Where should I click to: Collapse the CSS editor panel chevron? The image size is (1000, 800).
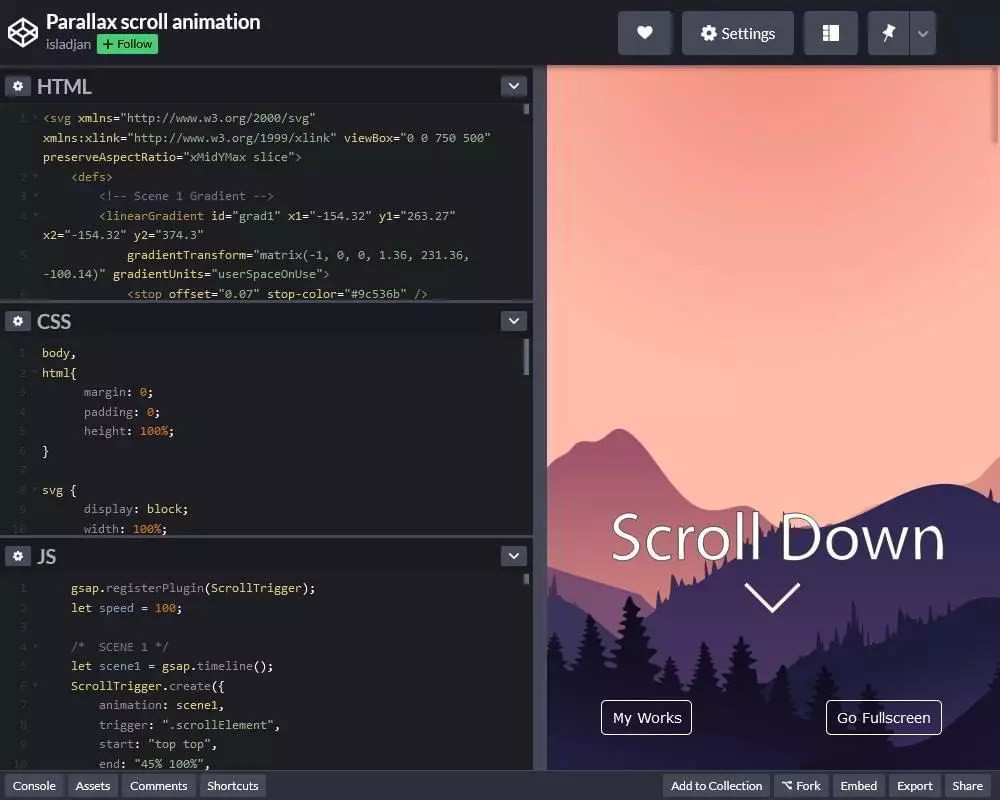(x=513, y=320)
